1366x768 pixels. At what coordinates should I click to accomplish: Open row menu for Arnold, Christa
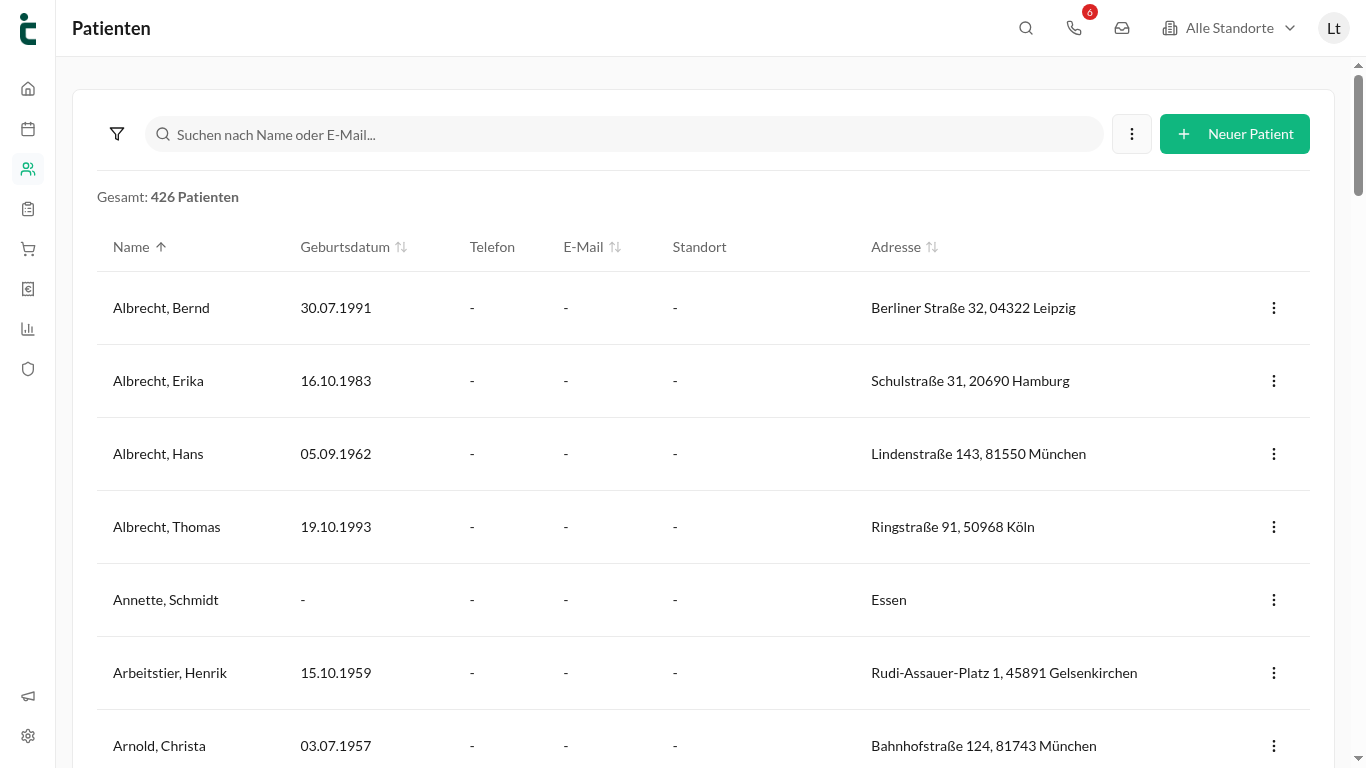1274,746
